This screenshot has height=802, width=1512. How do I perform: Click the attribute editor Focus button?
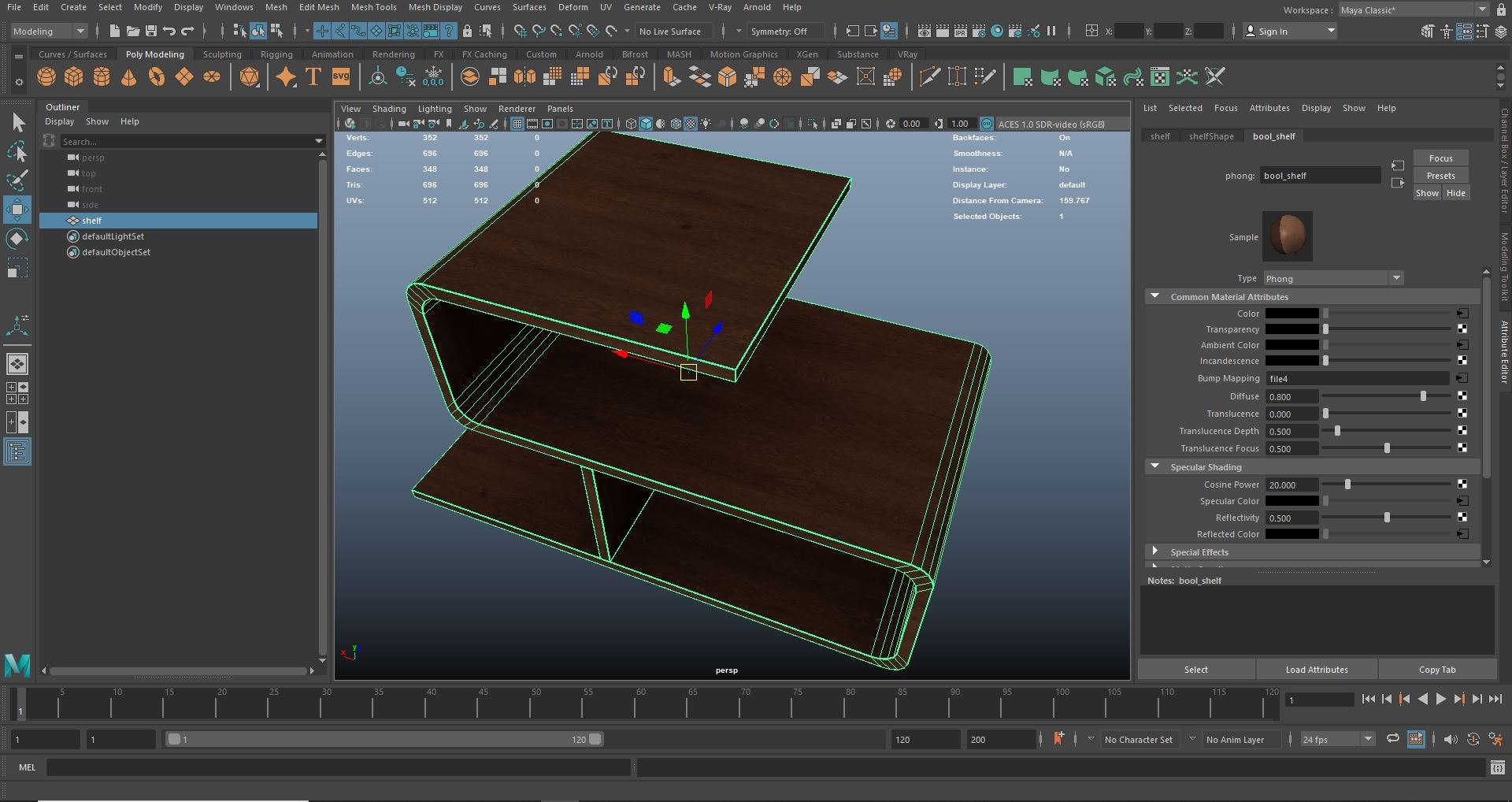[1440, 158]
